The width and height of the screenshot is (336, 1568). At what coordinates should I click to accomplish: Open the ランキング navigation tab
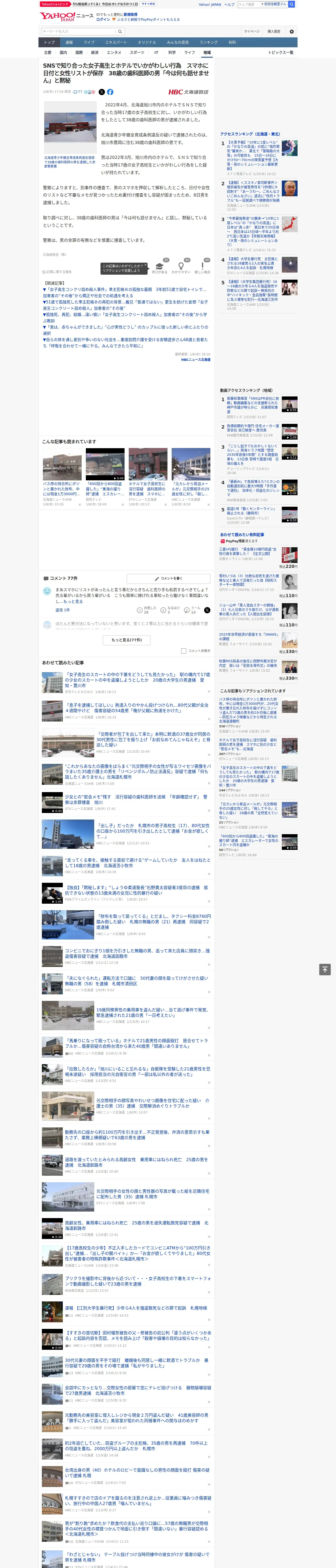click(209, 43)
